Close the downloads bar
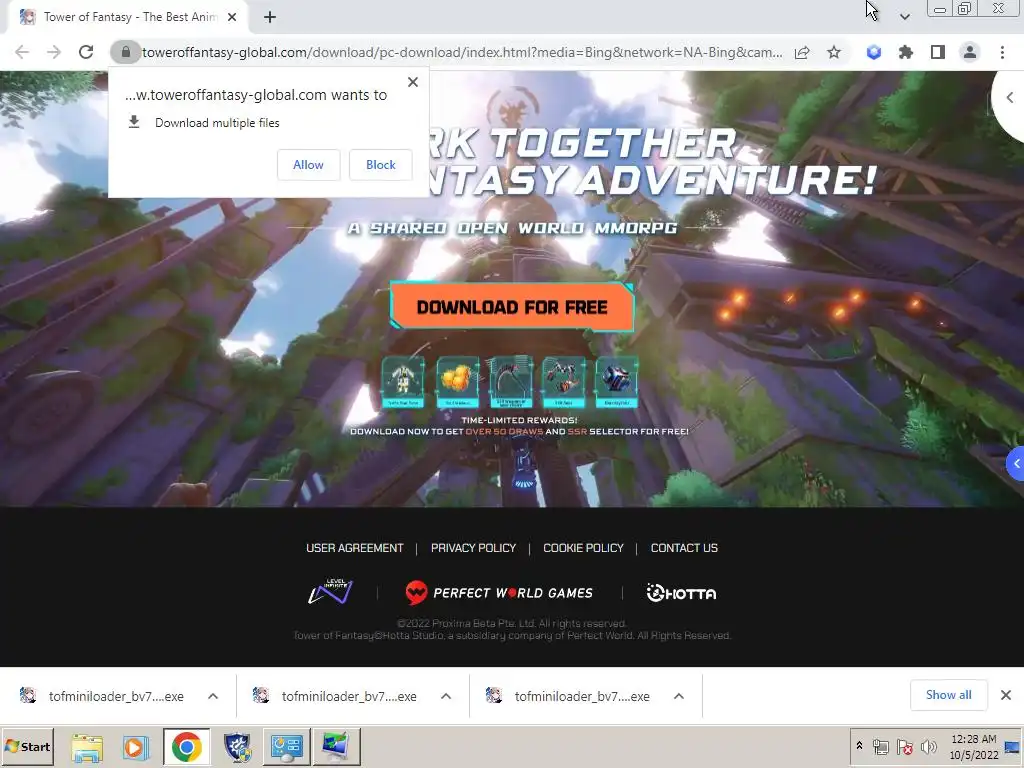The width and height of the screenshot is (1024, 768). point(1006,695)
